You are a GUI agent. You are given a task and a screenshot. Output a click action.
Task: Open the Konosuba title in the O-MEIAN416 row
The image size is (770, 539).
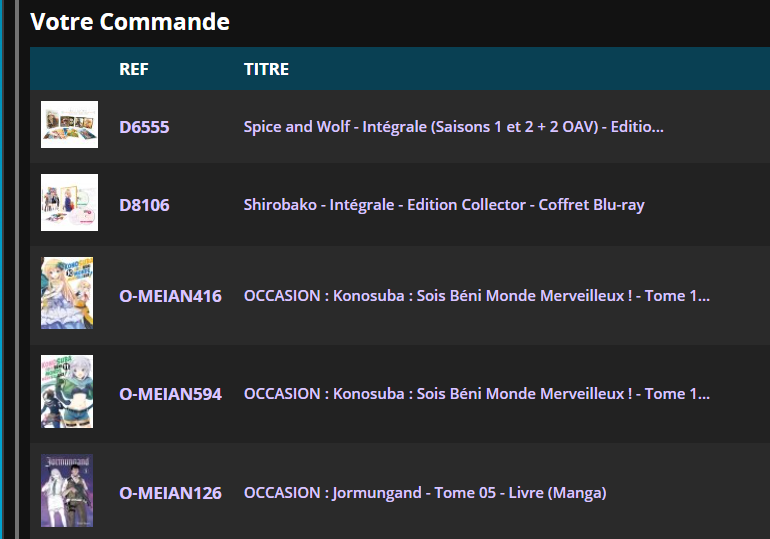(x=477, y=296)
